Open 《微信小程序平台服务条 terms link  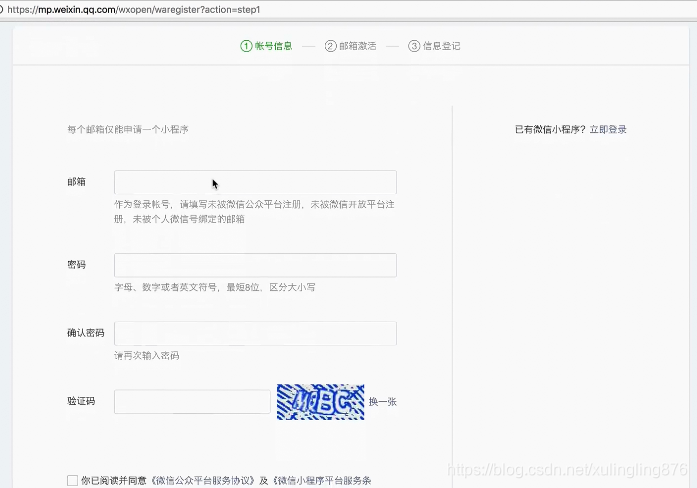(x=322, y=480)
